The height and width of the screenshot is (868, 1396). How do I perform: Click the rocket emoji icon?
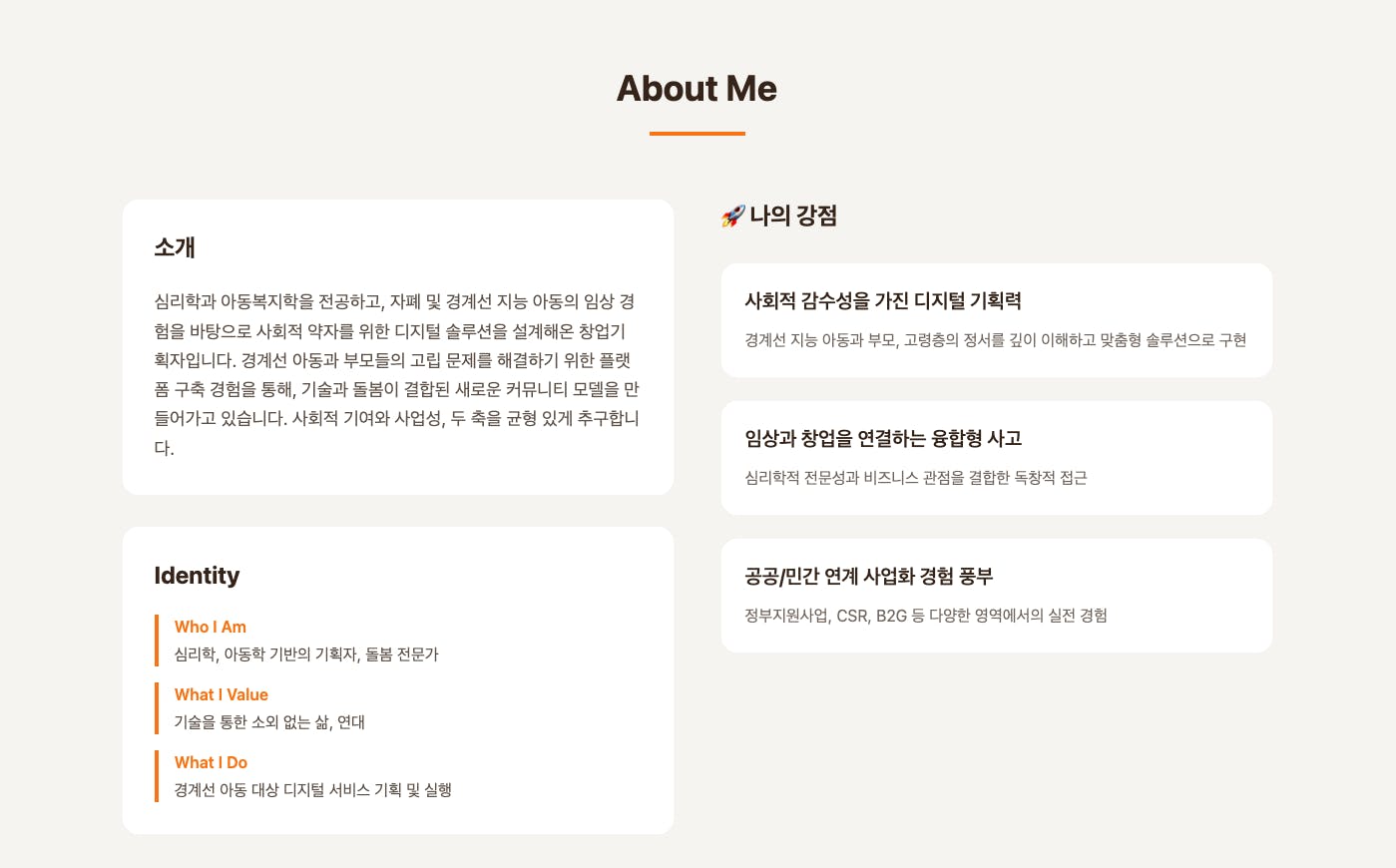[732, 216]
